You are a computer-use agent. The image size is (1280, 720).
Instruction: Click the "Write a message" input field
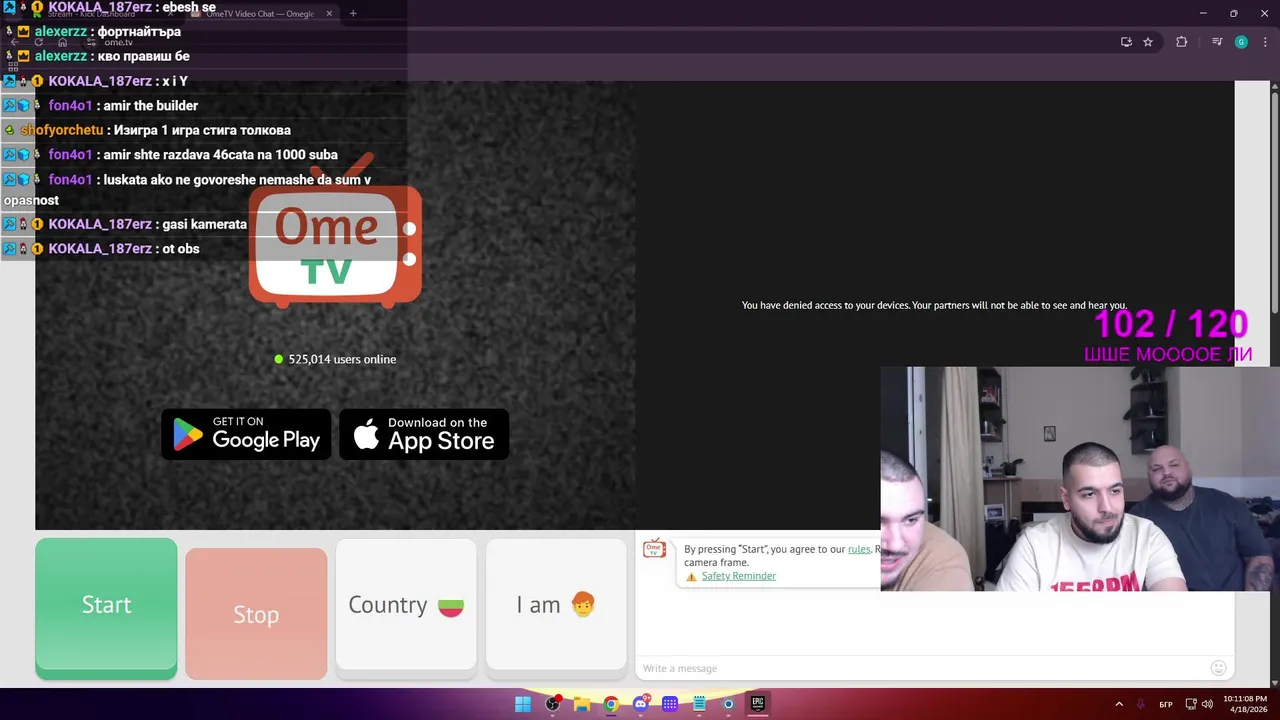click(920, 668)
